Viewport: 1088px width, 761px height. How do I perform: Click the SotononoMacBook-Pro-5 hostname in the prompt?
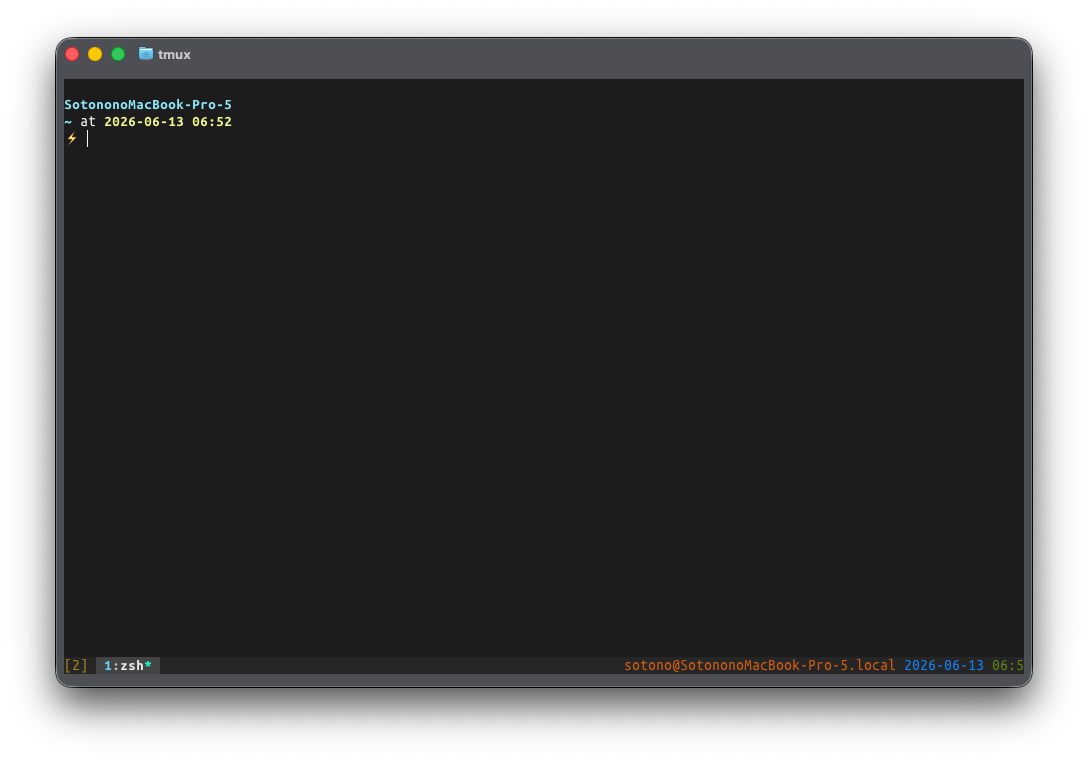pyautogui.click(x=148, y=105)
